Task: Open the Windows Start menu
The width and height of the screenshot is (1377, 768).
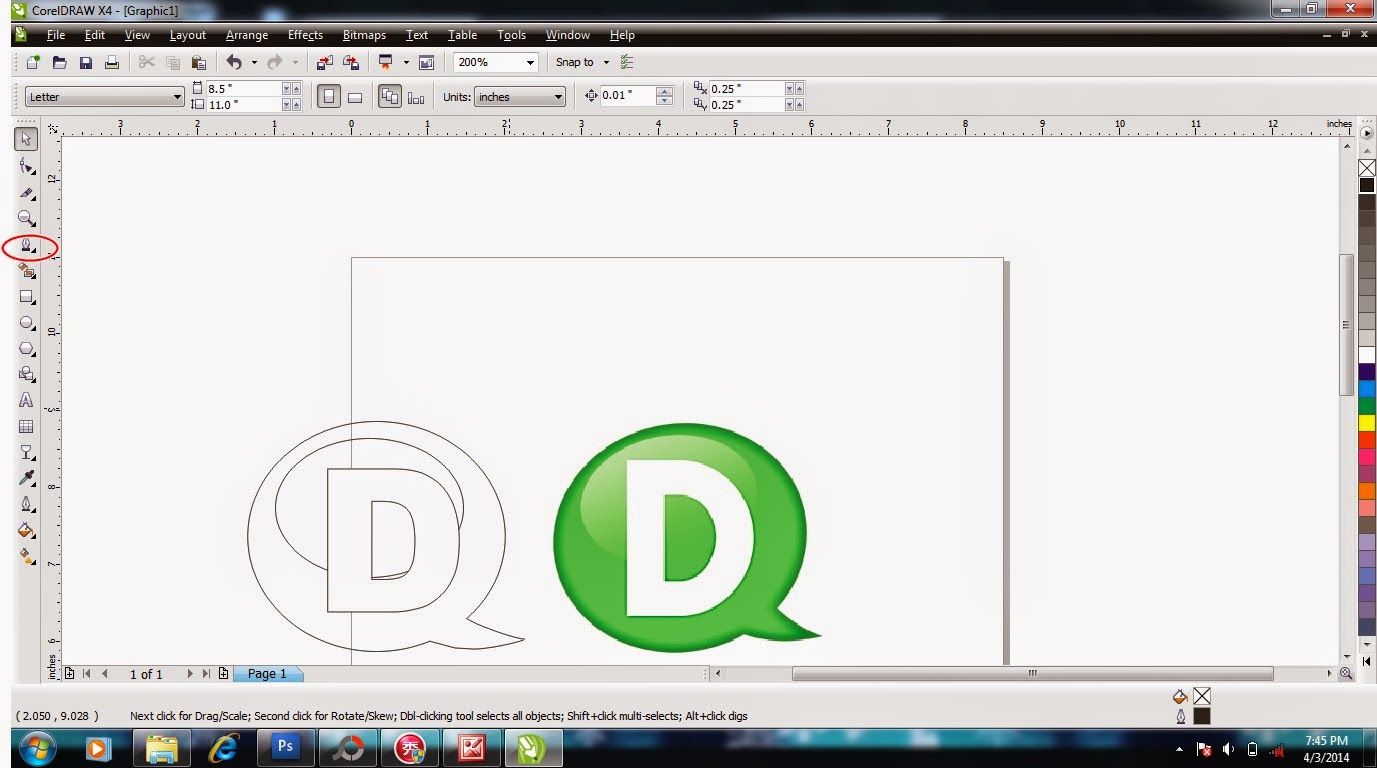Action: coord(37,748)
